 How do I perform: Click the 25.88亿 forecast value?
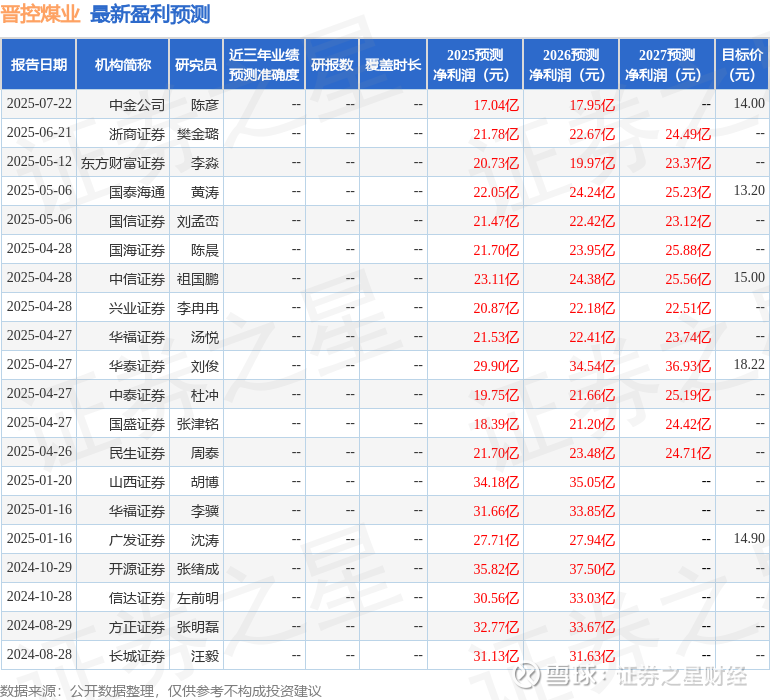point(688,250)
